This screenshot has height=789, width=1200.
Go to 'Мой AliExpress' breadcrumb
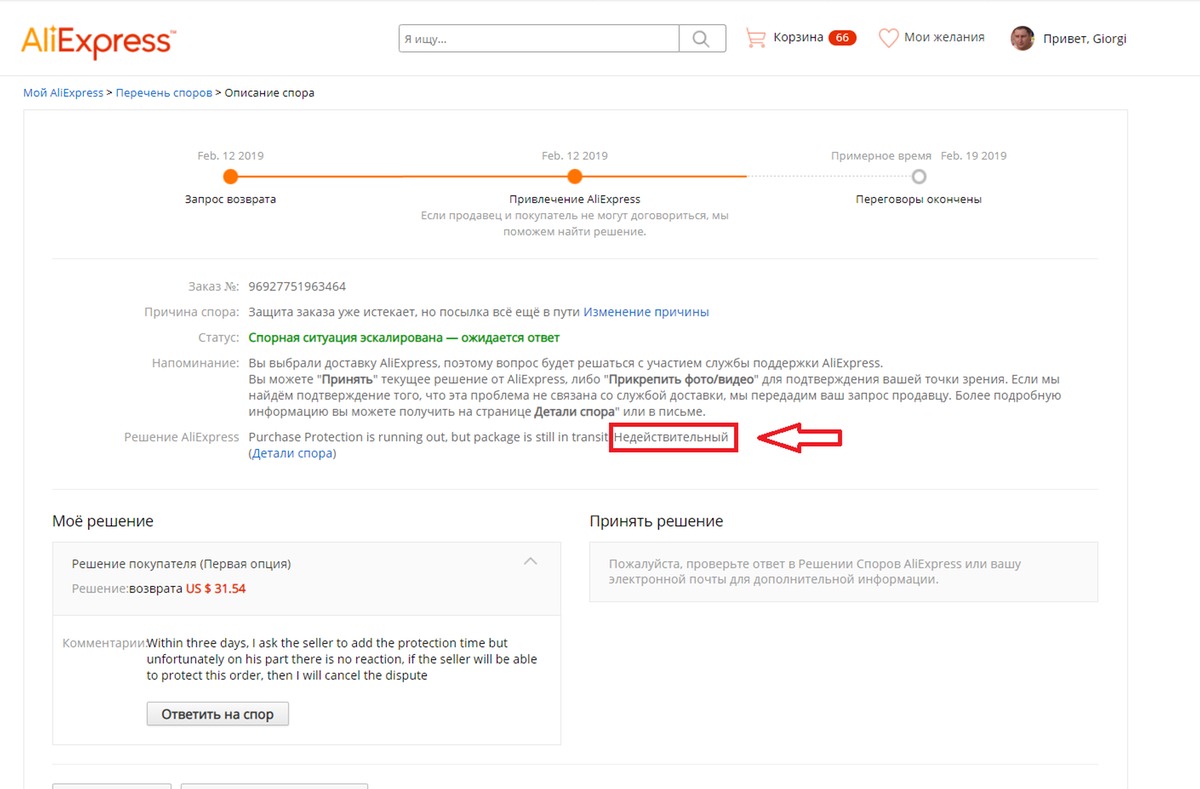[63, 93]
